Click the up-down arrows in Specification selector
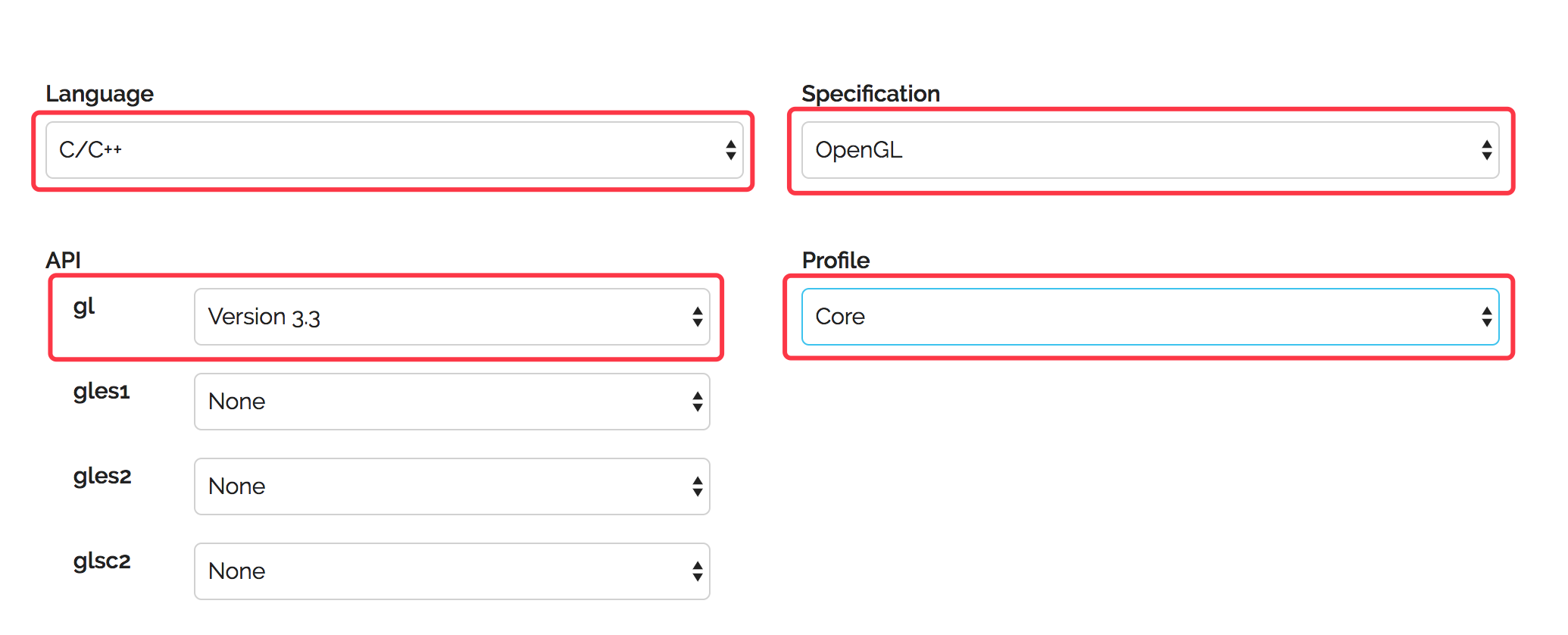 [x=1486, y=150]
